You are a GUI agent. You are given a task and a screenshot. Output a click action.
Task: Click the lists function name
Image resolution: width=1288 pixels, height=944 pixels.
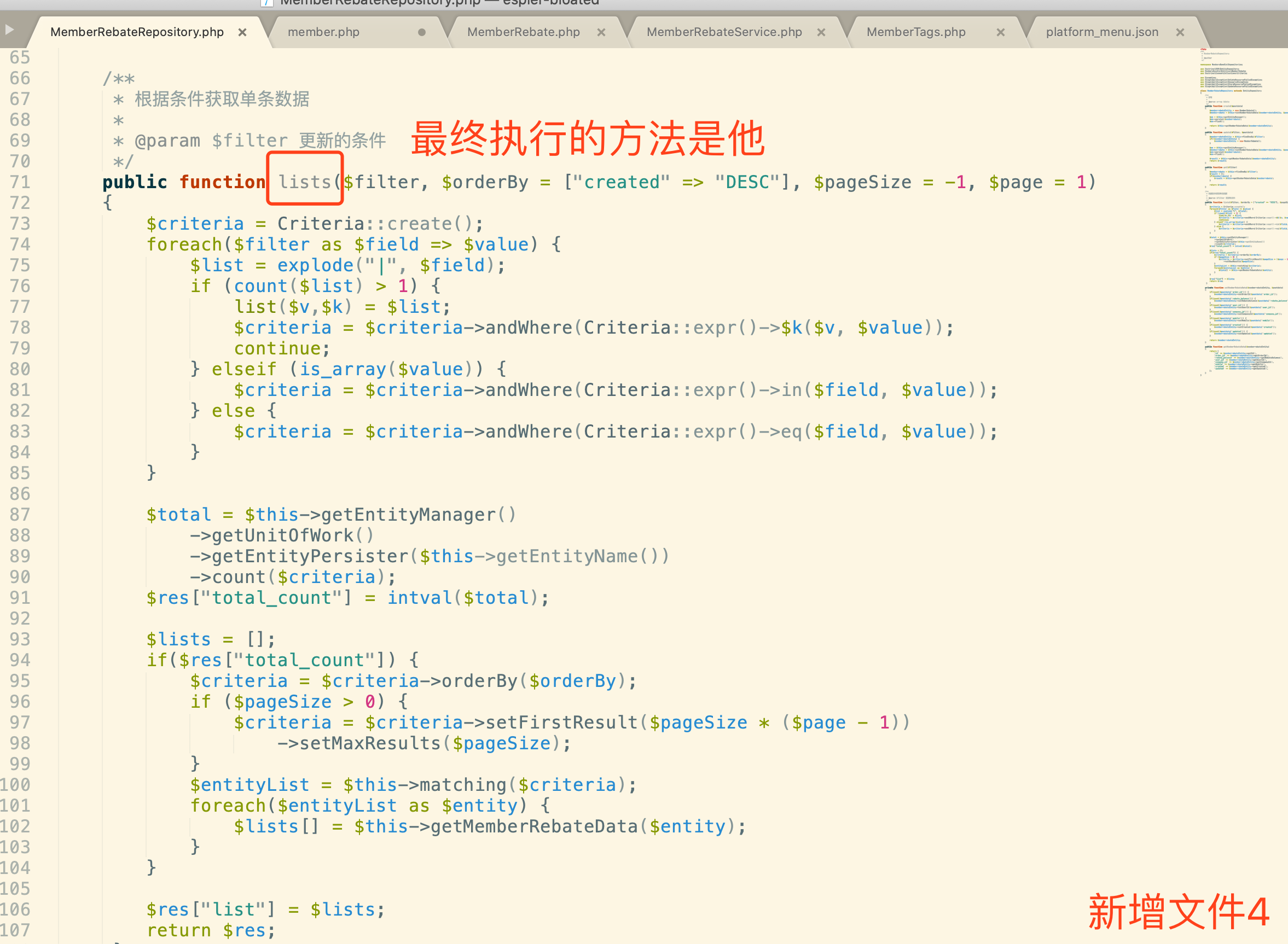click(x=305, y=182)
